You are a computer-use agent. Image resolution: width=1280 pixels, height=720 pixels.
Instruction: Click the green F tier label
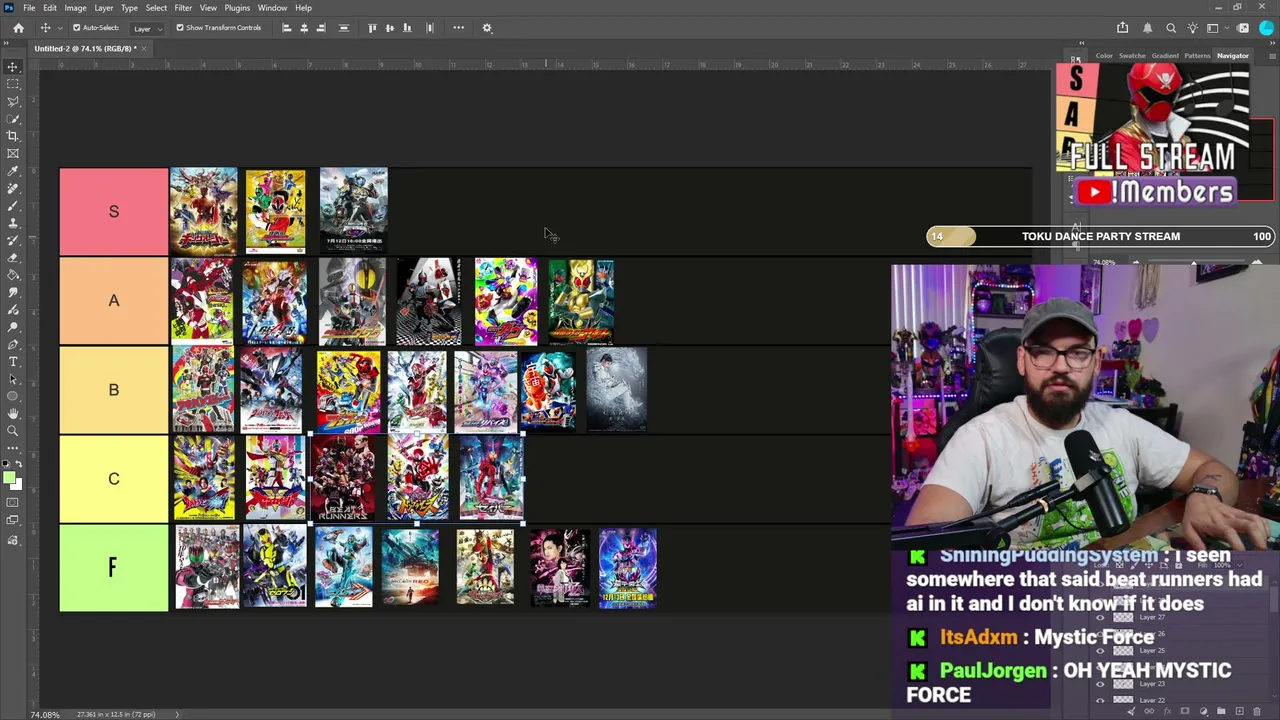click(114, 568)
